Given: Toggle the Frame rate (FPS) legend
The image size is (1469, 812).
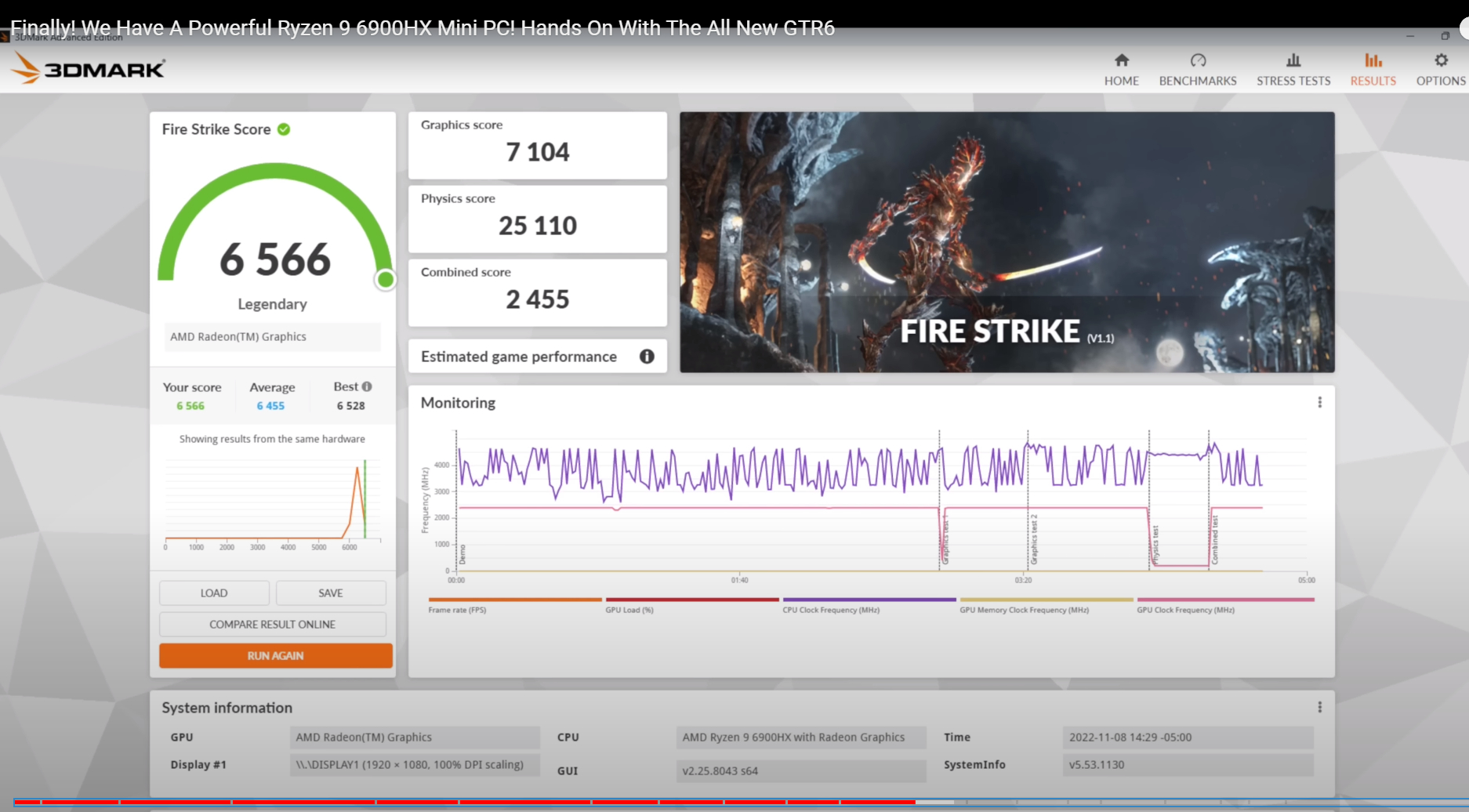Looking at the screenshot, I should point(515,606).
